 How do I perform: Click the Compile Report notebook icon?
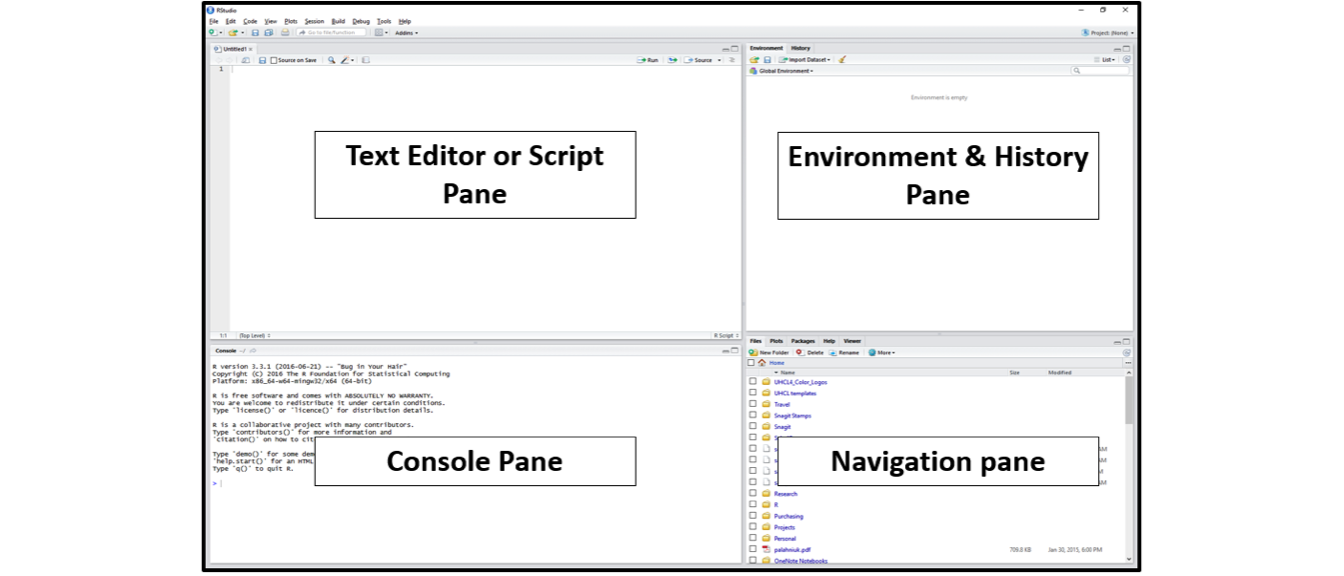[365, 60]
